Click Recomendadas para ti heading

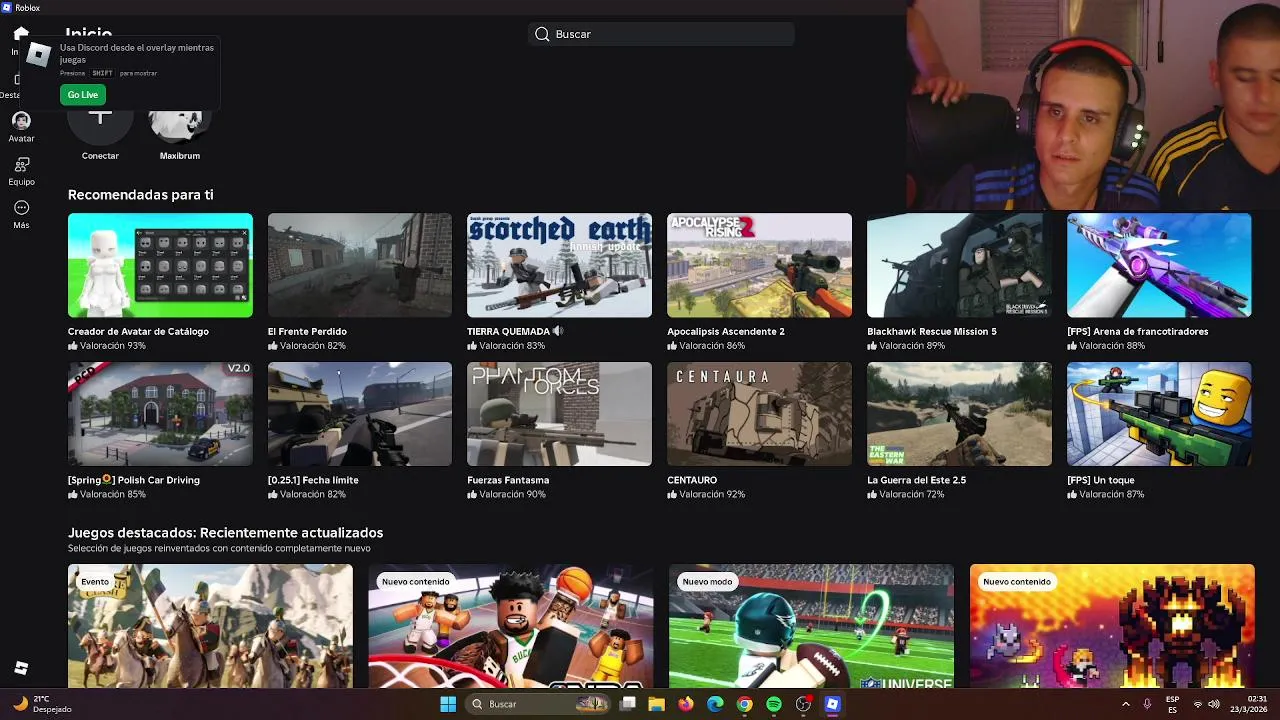tap(140, 195)
